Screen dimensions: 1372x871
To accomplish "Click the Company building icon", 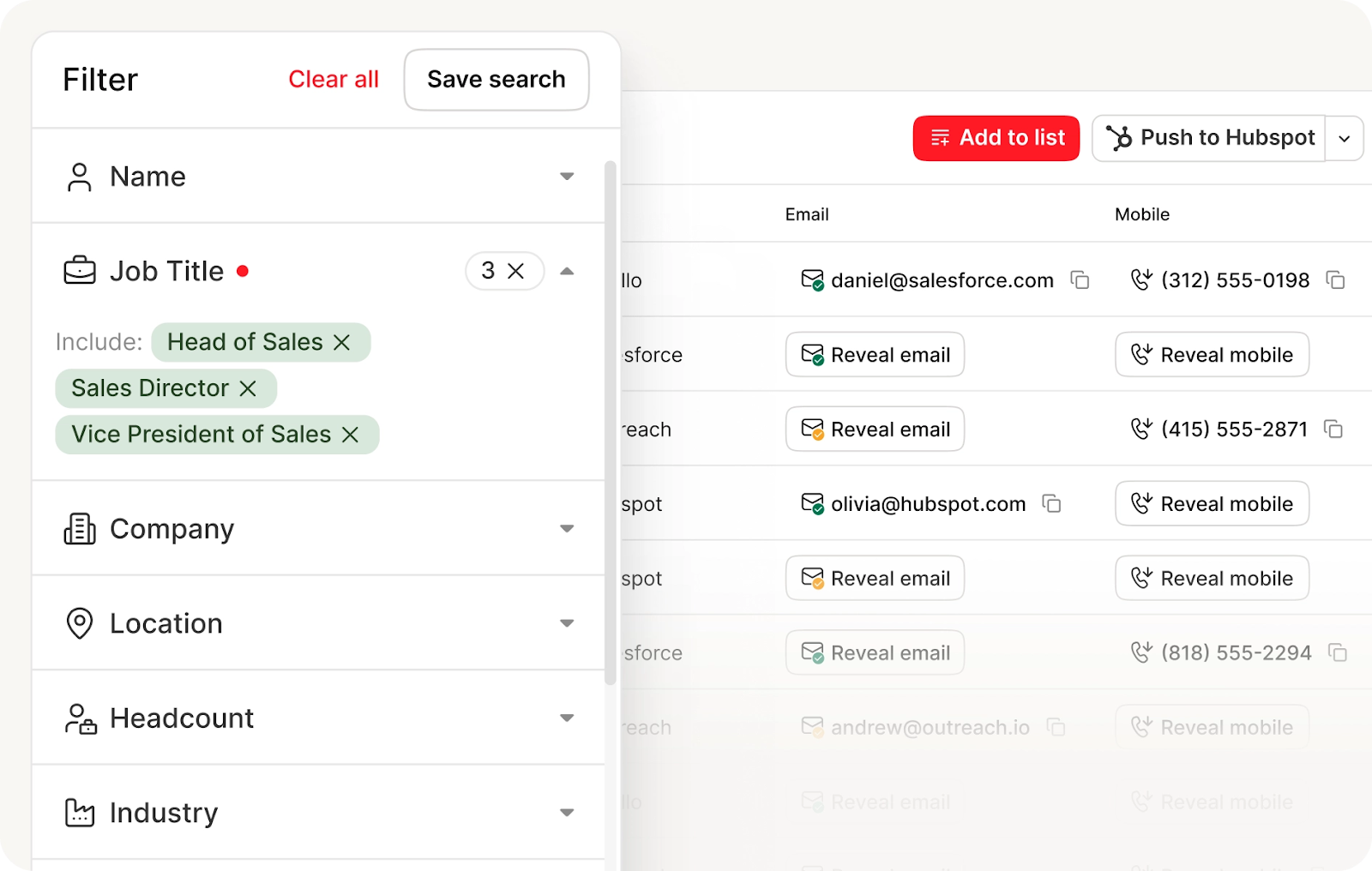I will coord(80,529).
